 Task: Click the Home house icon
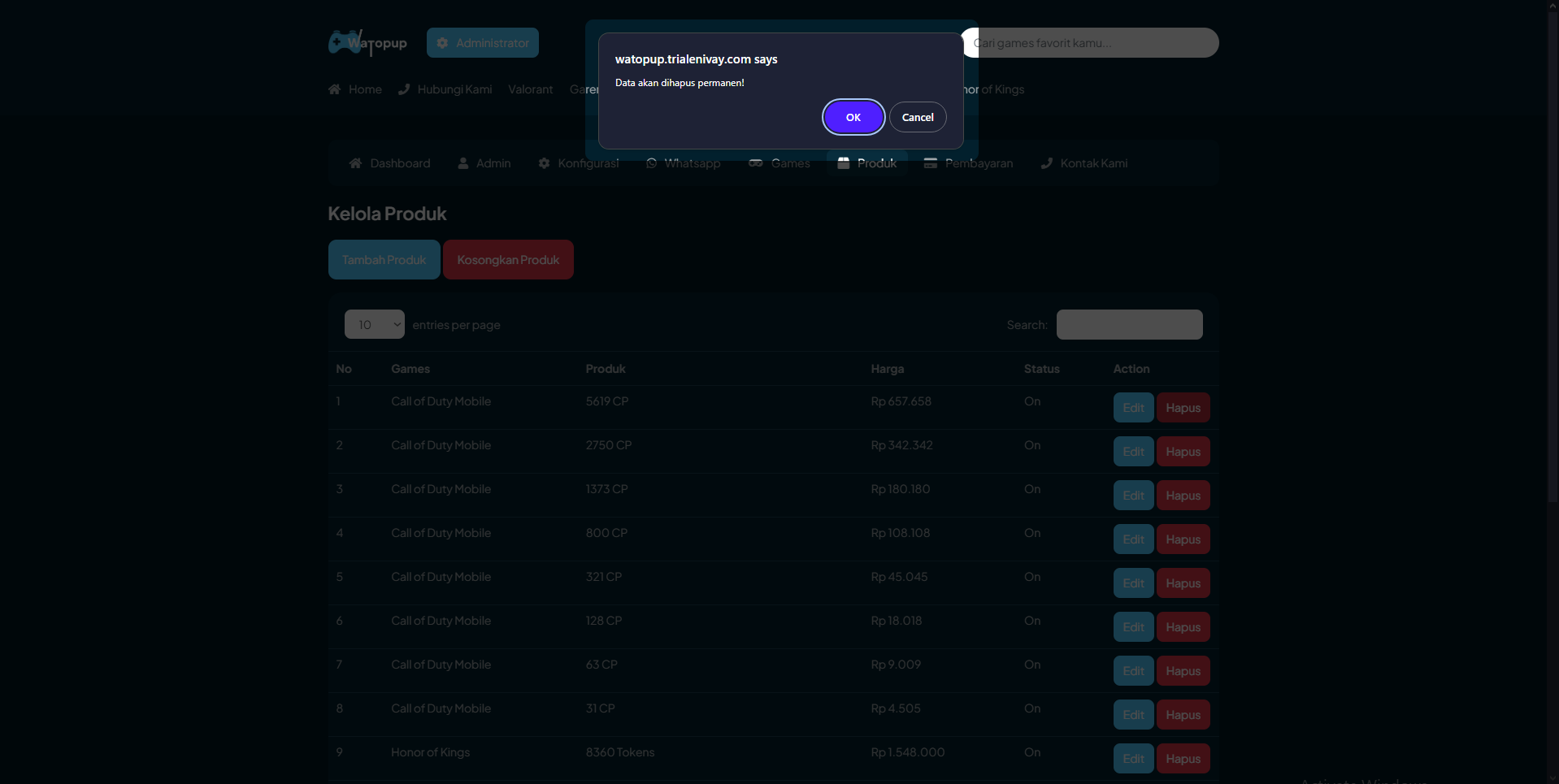coord(334,89)
